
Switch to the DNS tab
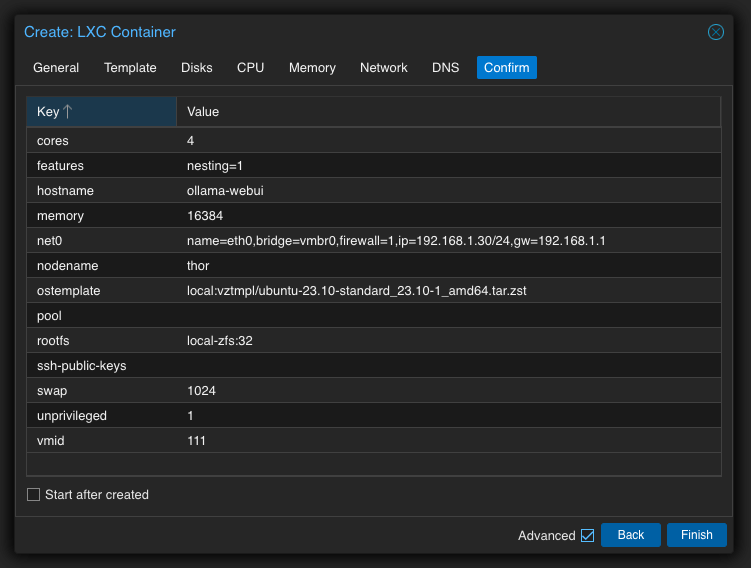coord(446,68)
